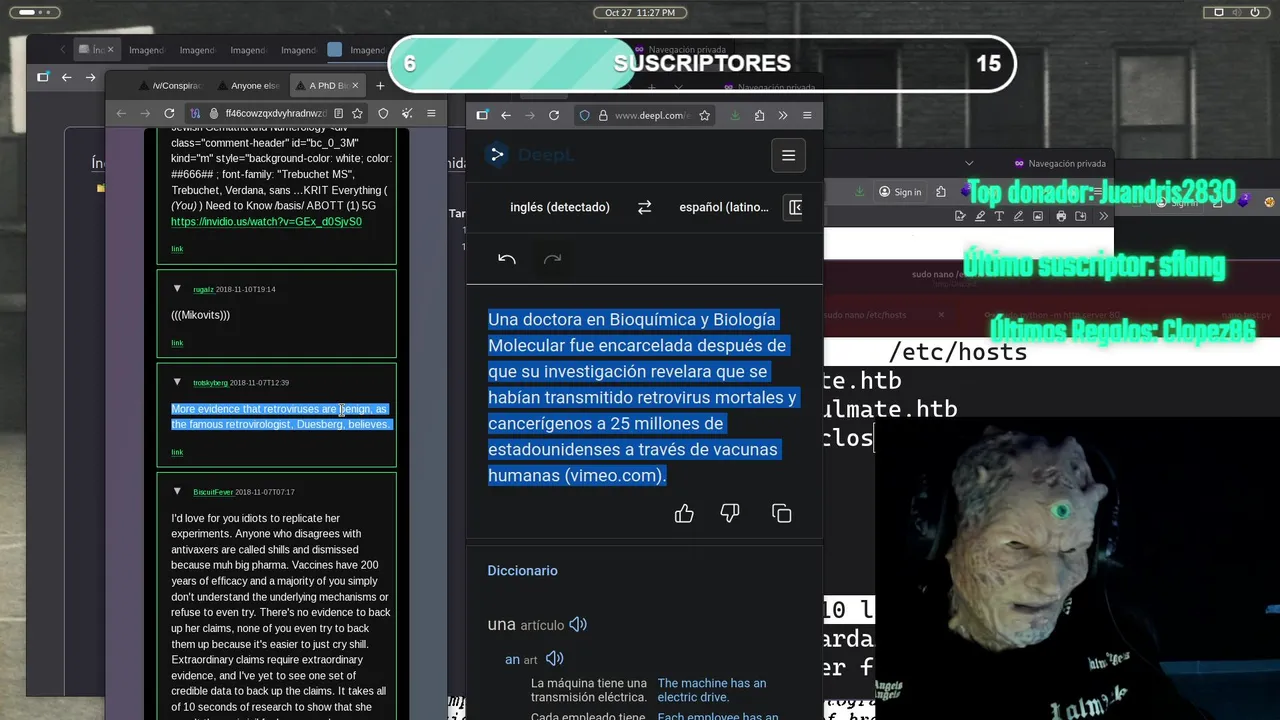1280x720 pixels.
Task: Open ragalz username link
Action: click(203, 289)
